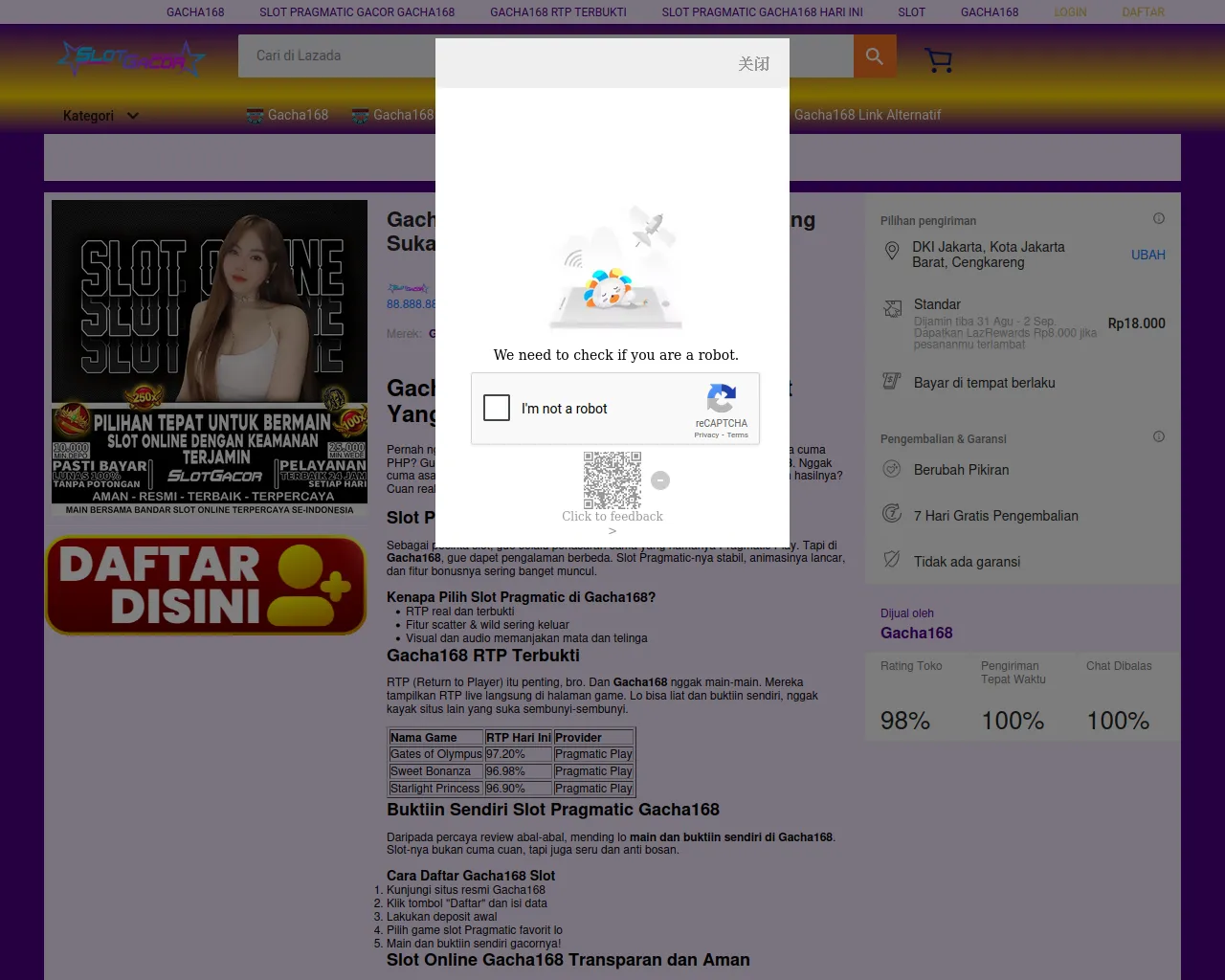Open Gacha168 Link Alternatif nav item
Viewport: 1225px width, 980px height.
point(867,115)
